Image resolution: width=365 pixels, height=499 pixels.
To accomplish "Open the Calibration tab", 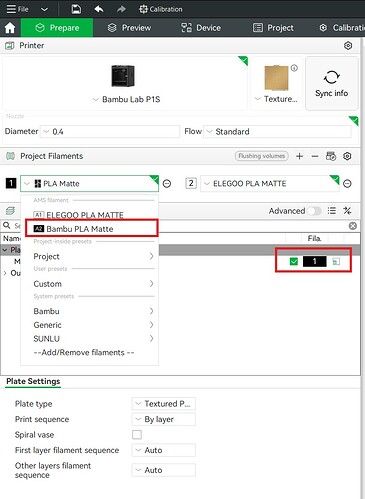I will pos(341,28).
